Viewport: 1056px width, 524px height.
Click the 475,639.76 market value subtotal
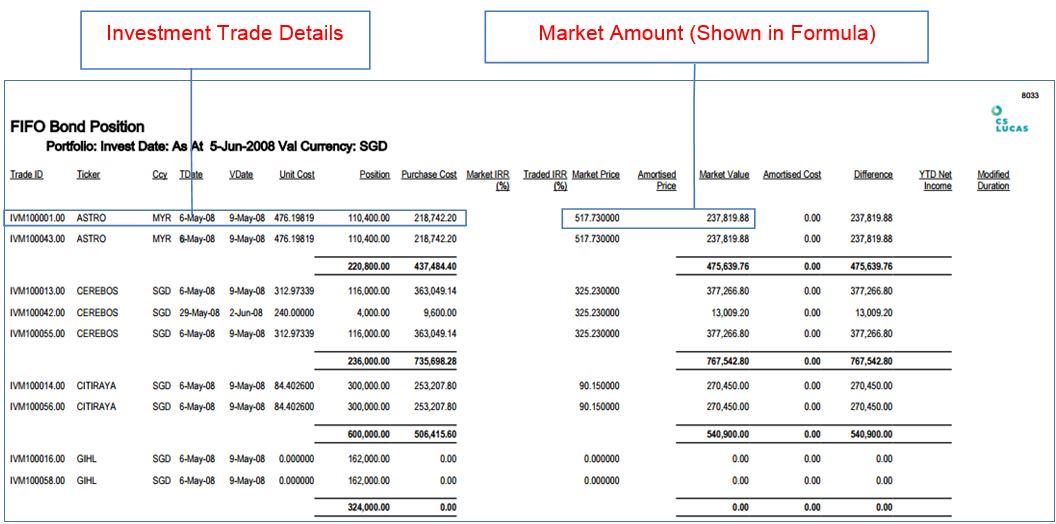(725, 266)
